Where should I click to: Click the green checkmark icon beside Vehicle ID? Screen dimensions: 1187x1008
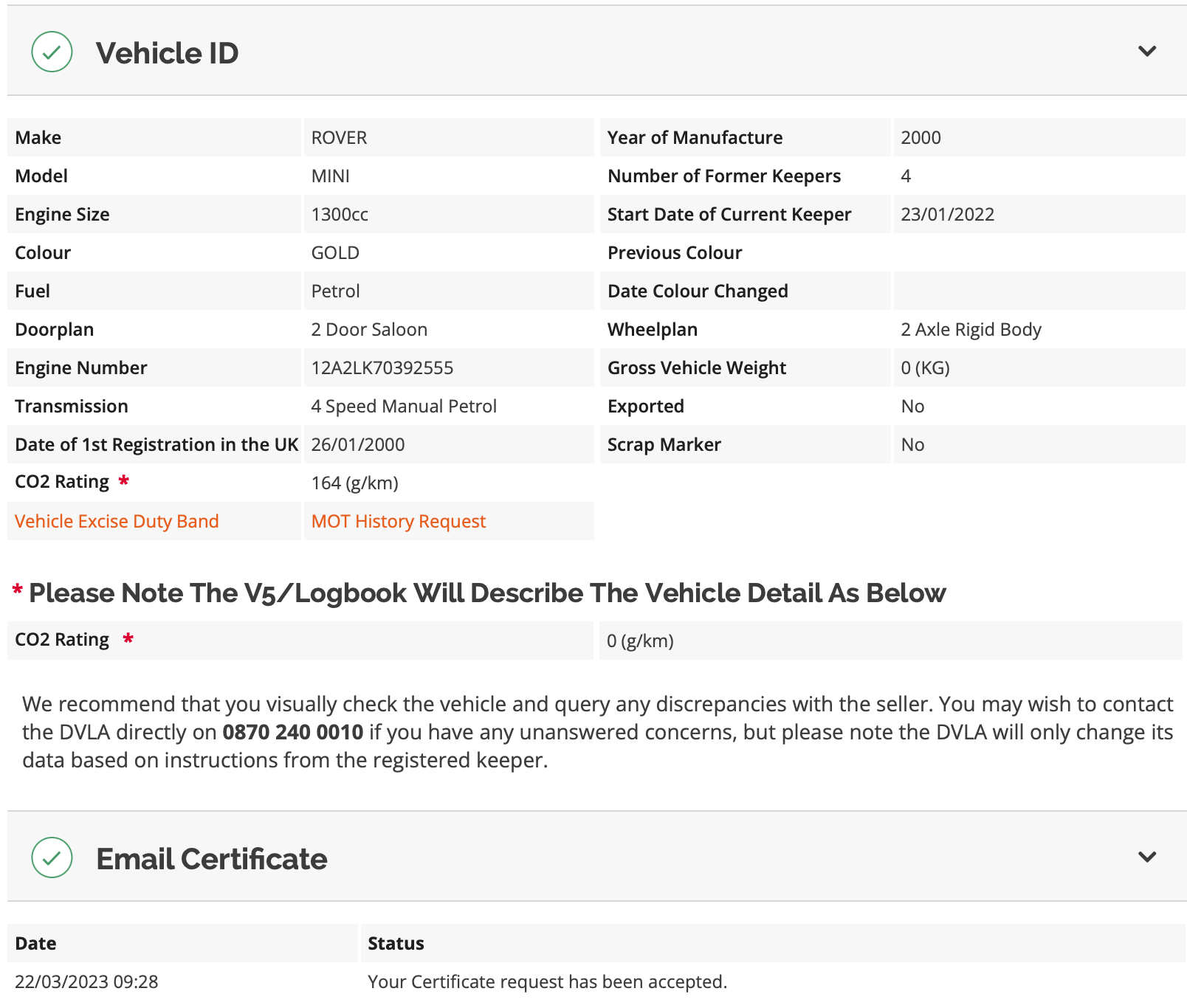[x=52, y=52]
